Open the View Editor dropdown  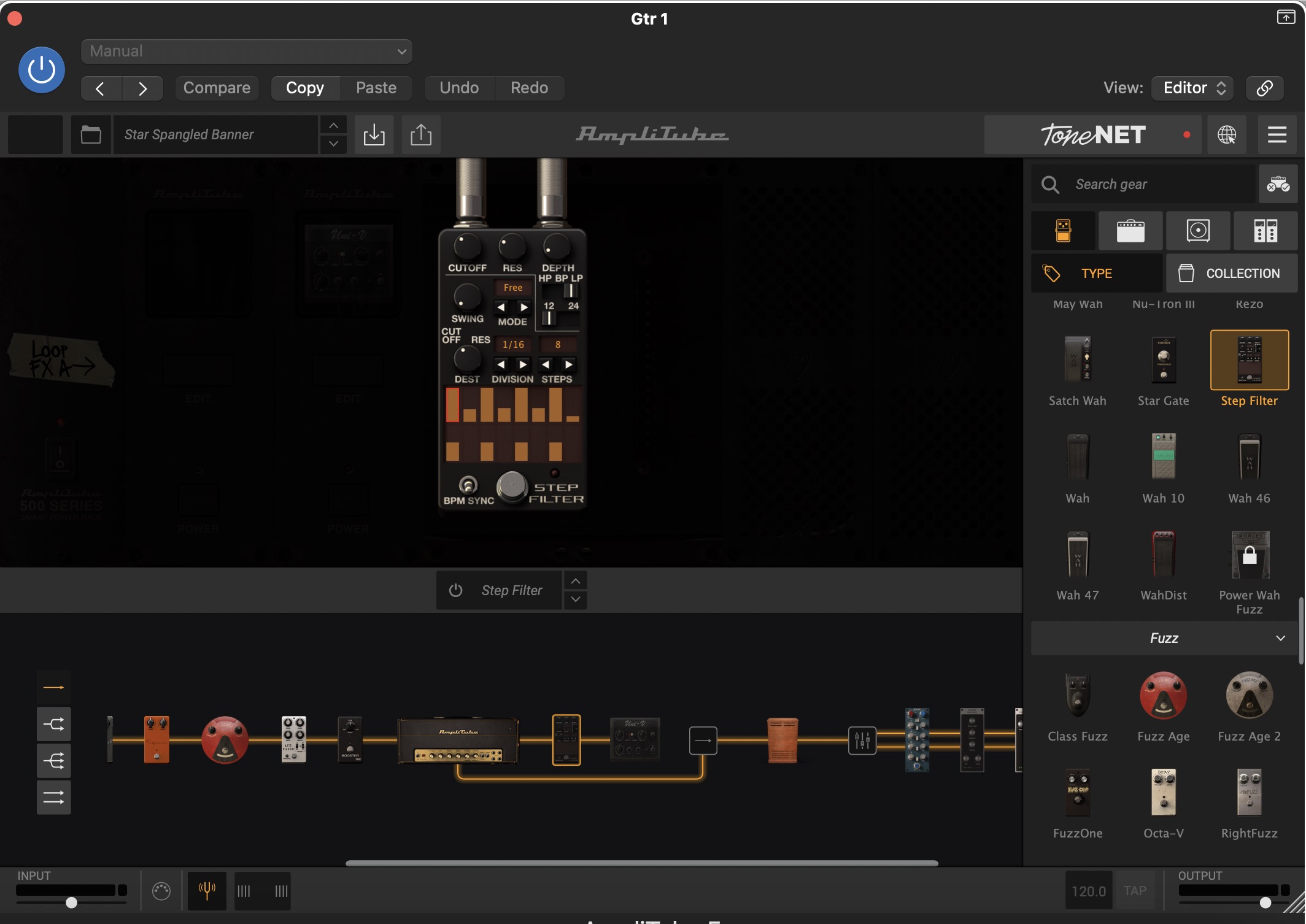click(1192, 88)
